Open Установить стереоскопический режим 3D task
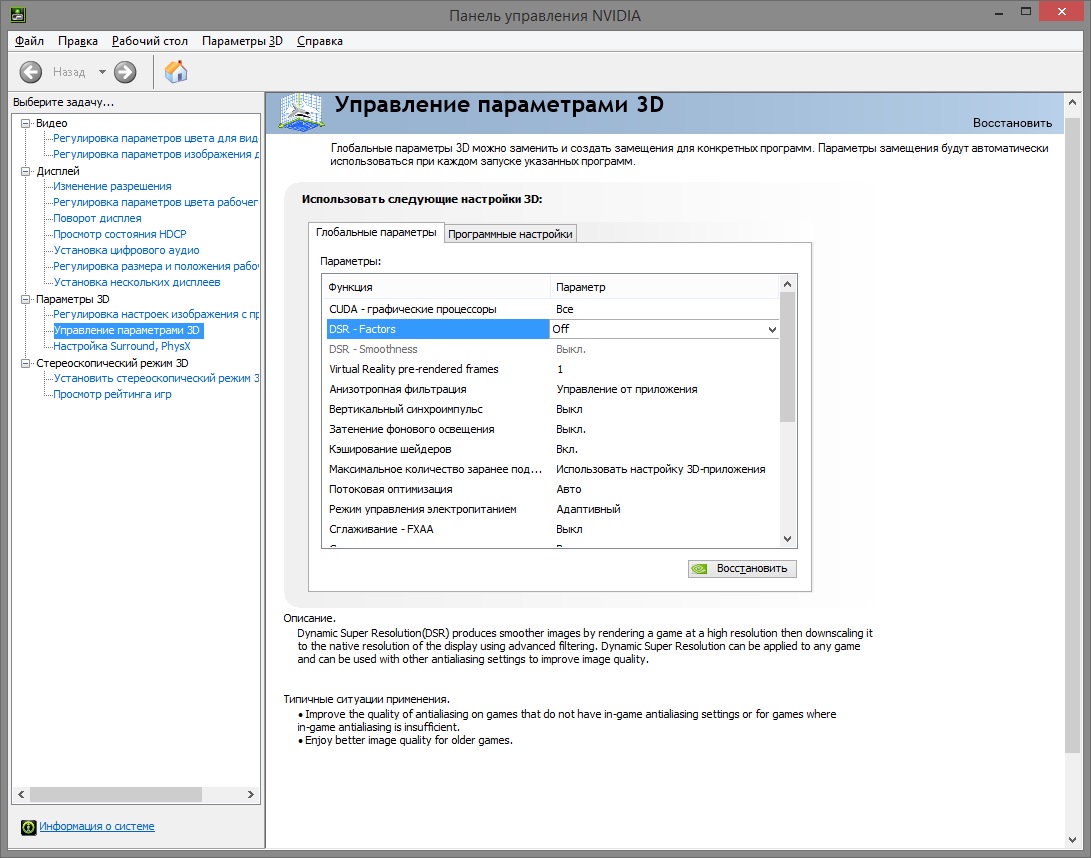The height and width of the screenshot is (858, 1091). [155, 379]
